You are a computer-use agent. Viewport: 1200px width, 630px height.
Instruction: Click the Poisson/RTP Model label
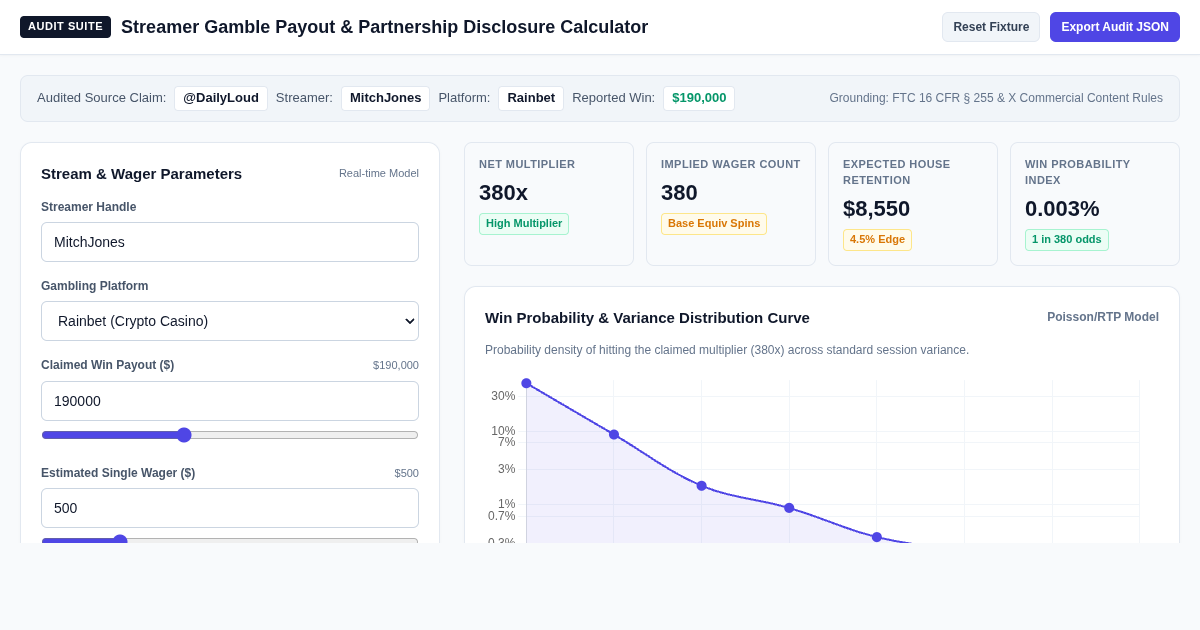pyautogui.click(x=1103, y=317)
